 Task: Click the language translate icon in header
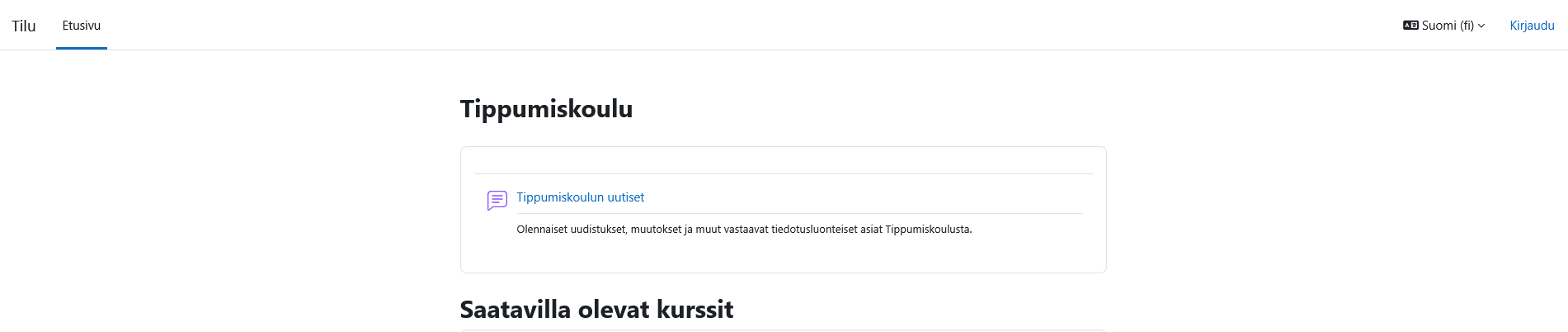pyautogui.click(x=1410, y=26)
